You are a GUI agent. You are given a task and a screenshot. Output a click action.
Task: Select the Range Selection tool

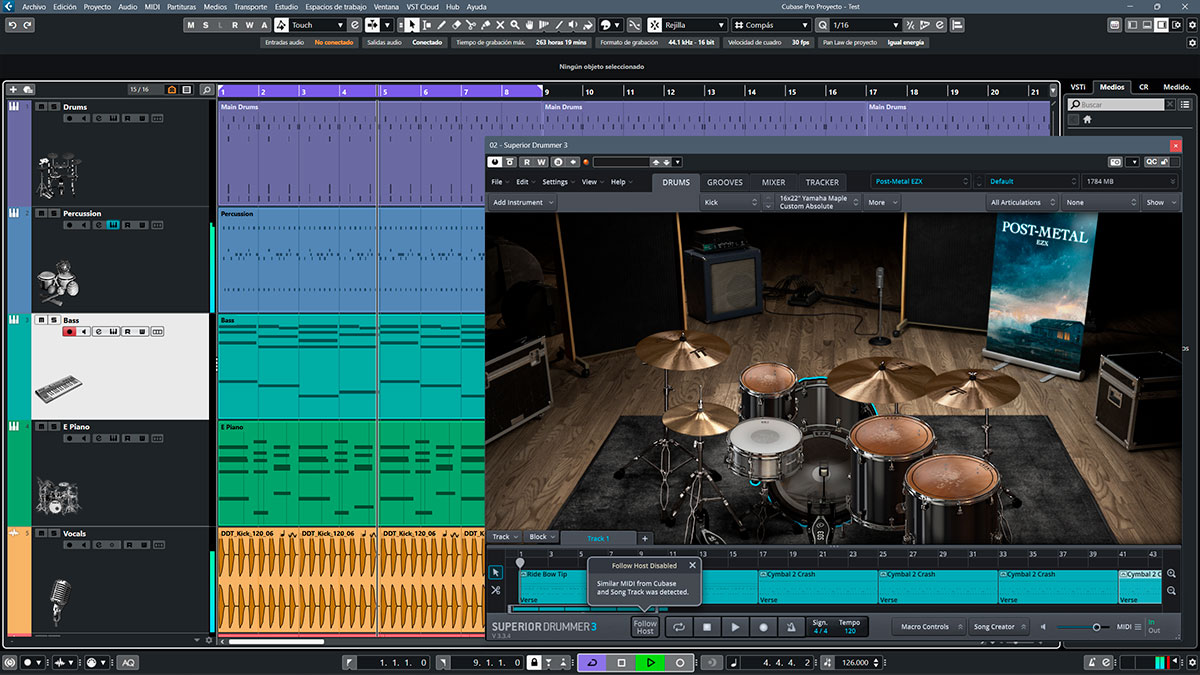pyautogui.click(x=427, y=25)
